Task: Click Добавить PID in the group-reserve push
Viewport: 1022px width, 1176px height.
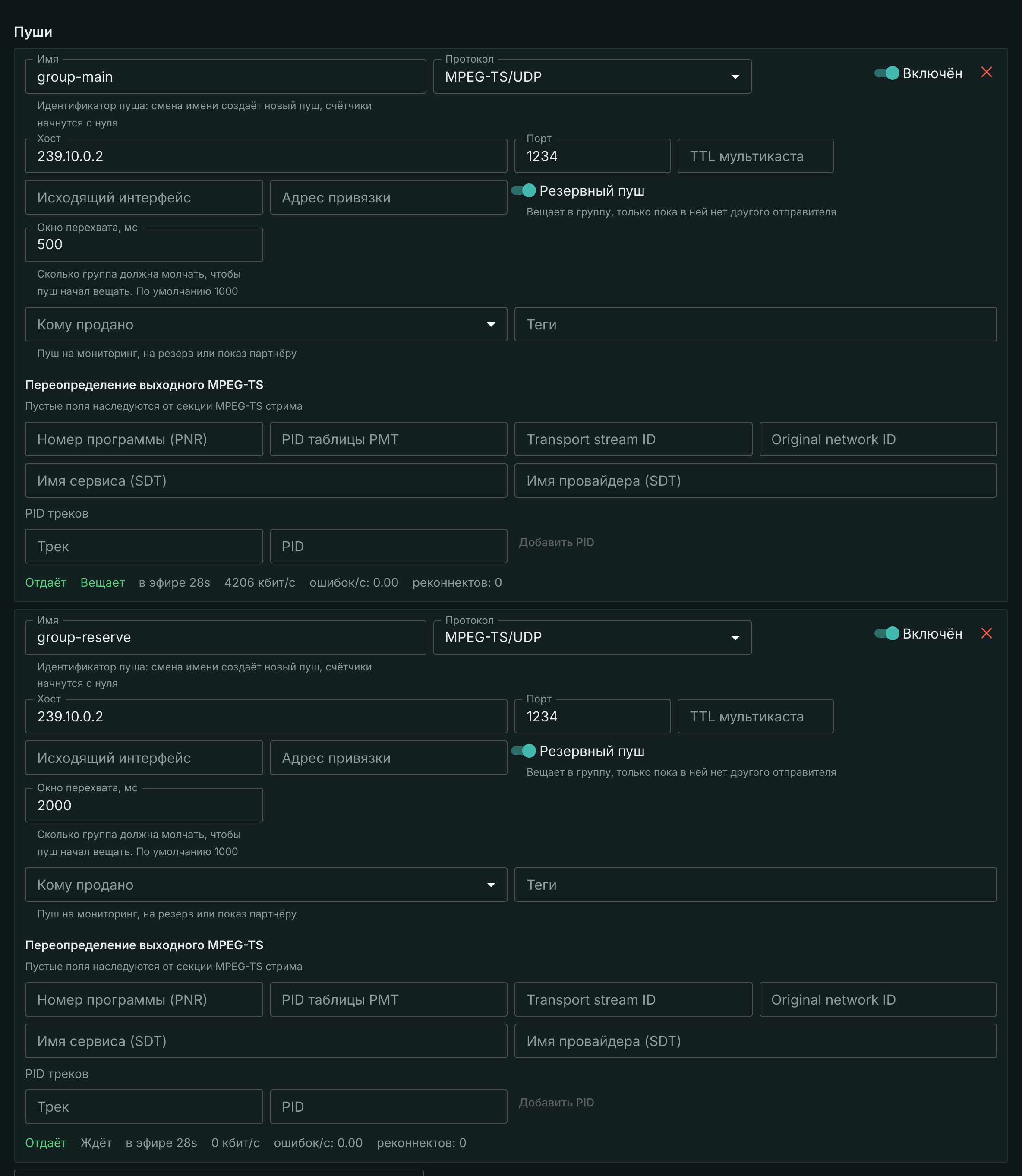Action: pyautogui.click(x=556, y=1103)
